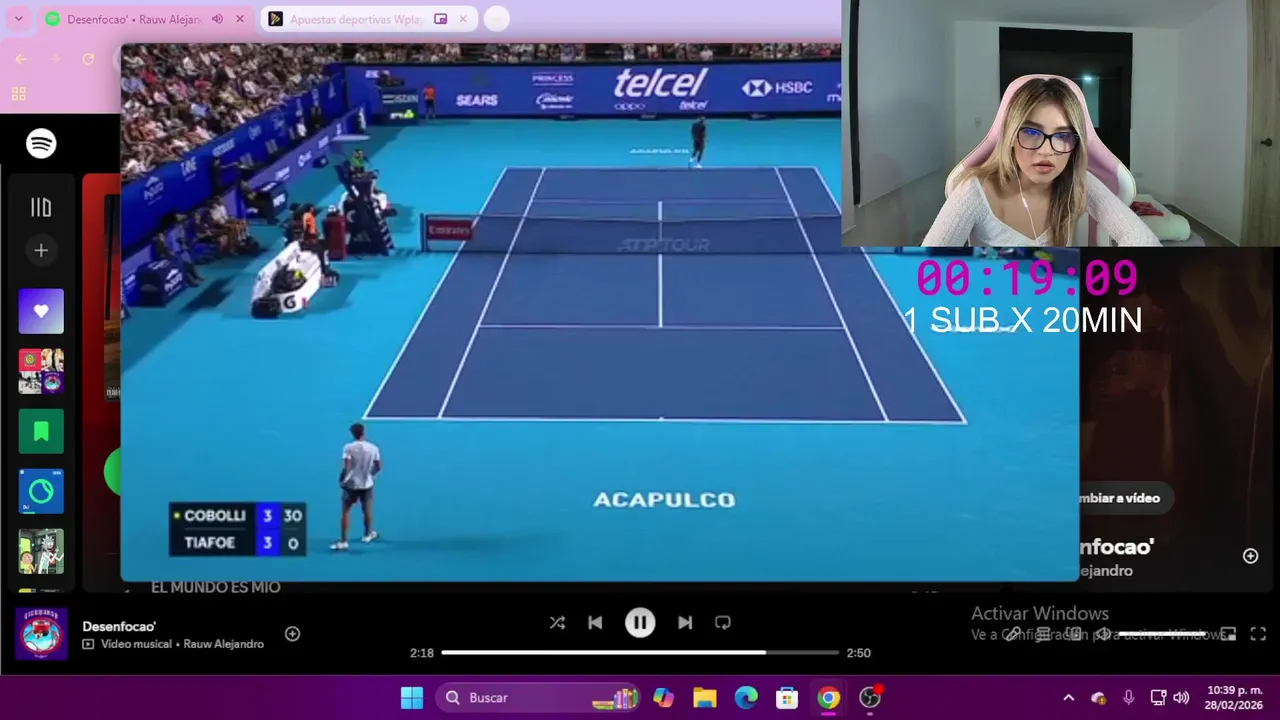Adjust the Spotify volume slider

point(1164,633)
